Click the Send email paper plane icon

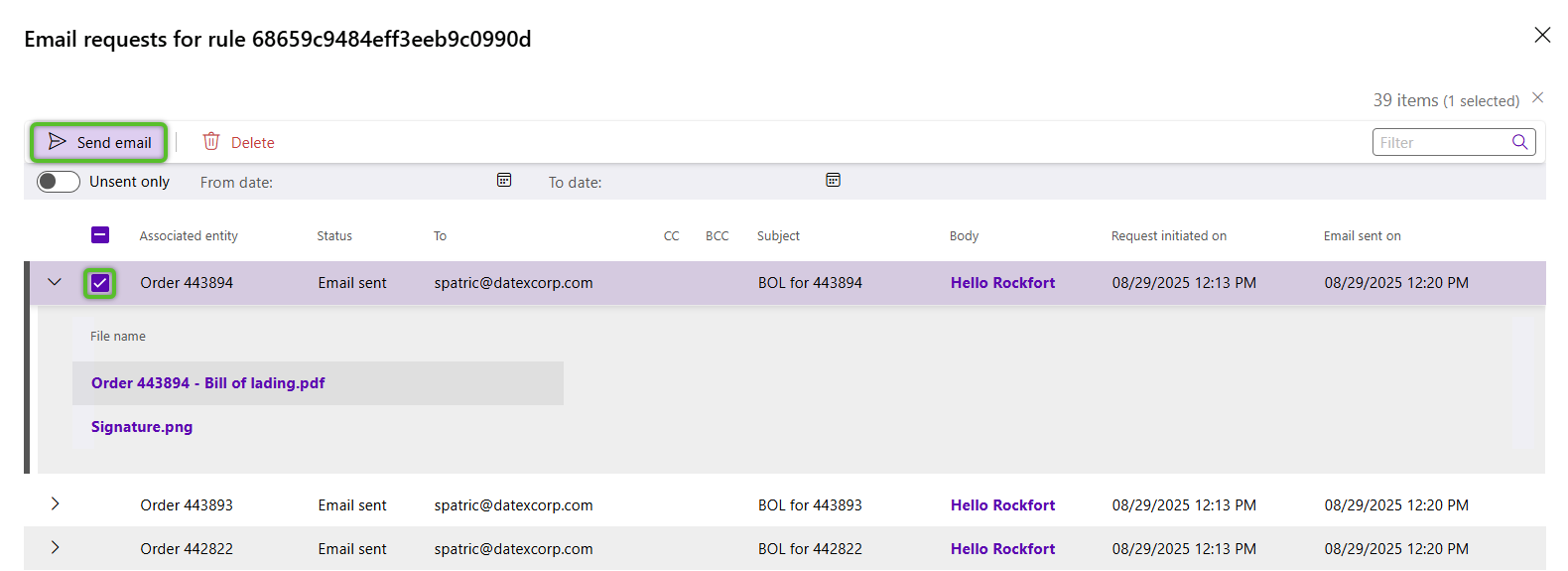(58, 142)
